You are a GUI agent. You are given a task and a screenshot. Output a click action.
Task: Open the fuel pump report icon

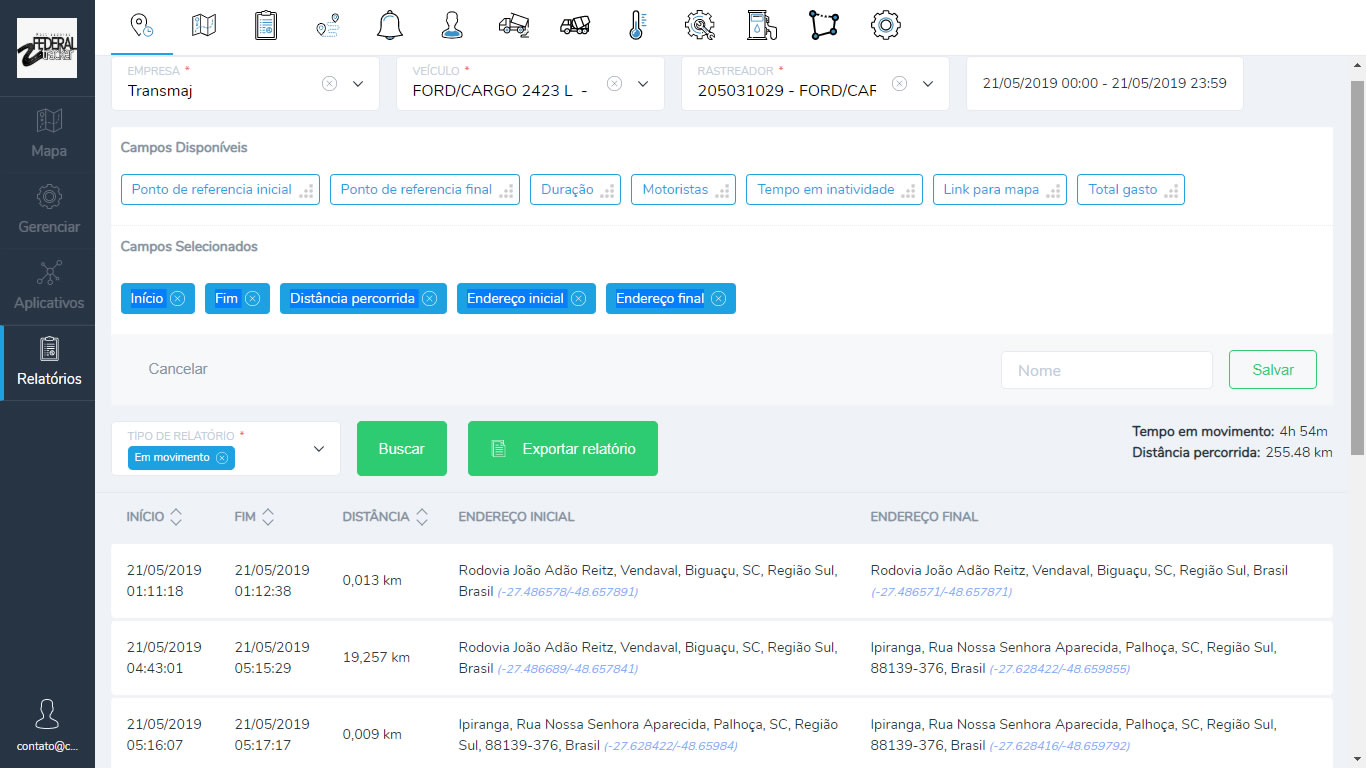pyautogui.click(x=762, y=25)
